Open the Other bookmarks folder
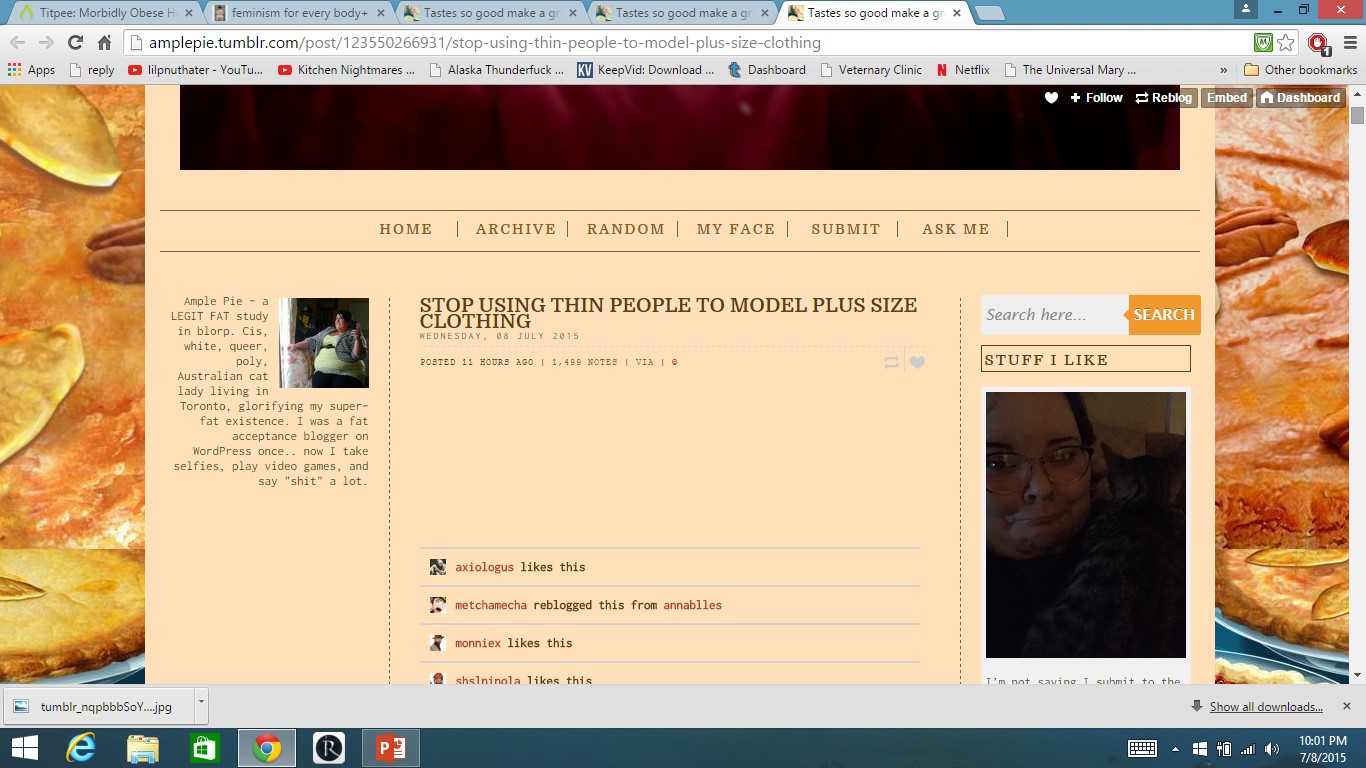This screenshot has width=1366, height=768. (1300, 70)
